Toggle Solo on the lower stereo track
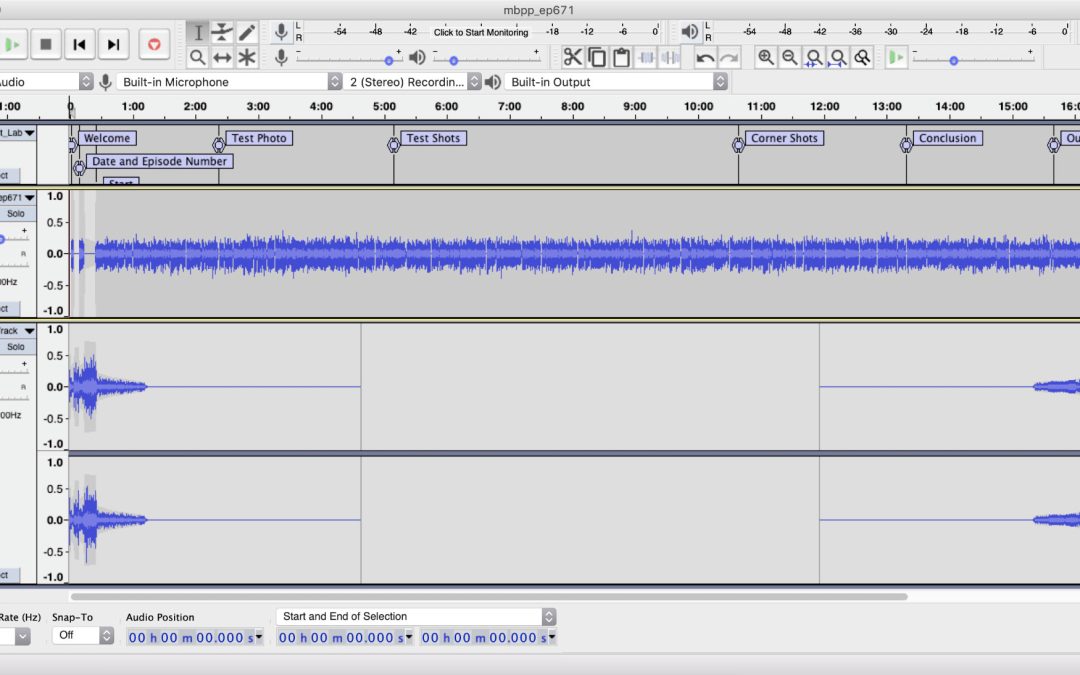The image size is (1080, 675). click(x=16, y=347)
